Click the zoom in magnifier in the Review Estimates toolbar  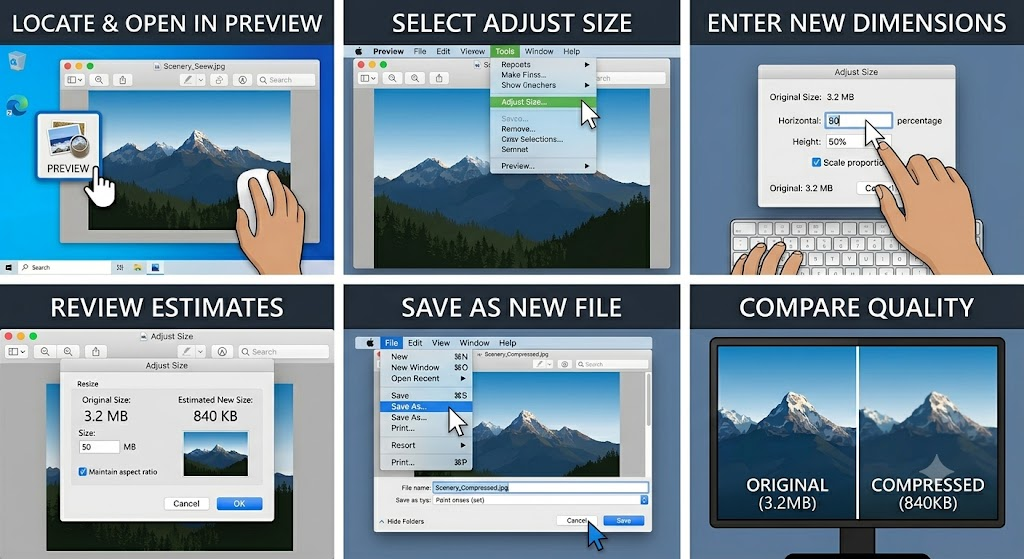(x=68, y=351)
